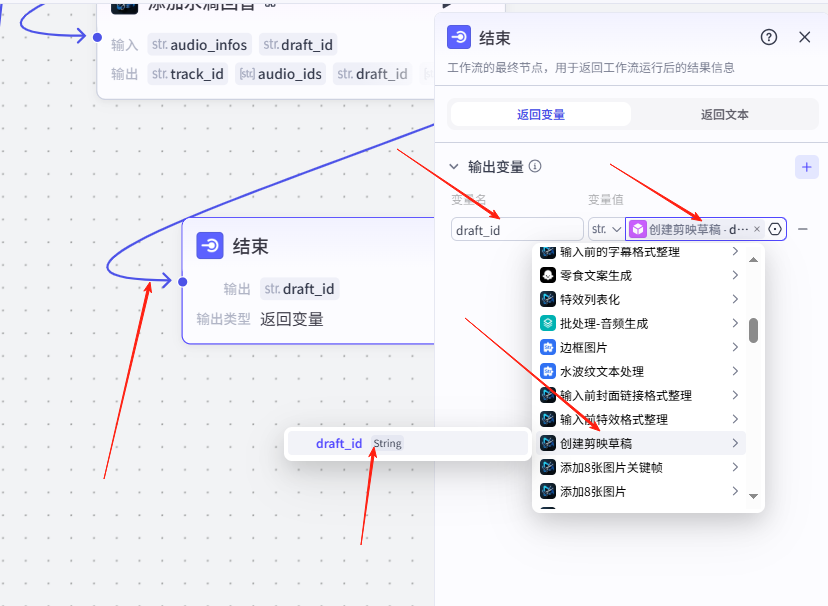The height and width of the screenshot is (606, 828).
Task: Remove the draft_id variable row
Action: coord(803,229)
